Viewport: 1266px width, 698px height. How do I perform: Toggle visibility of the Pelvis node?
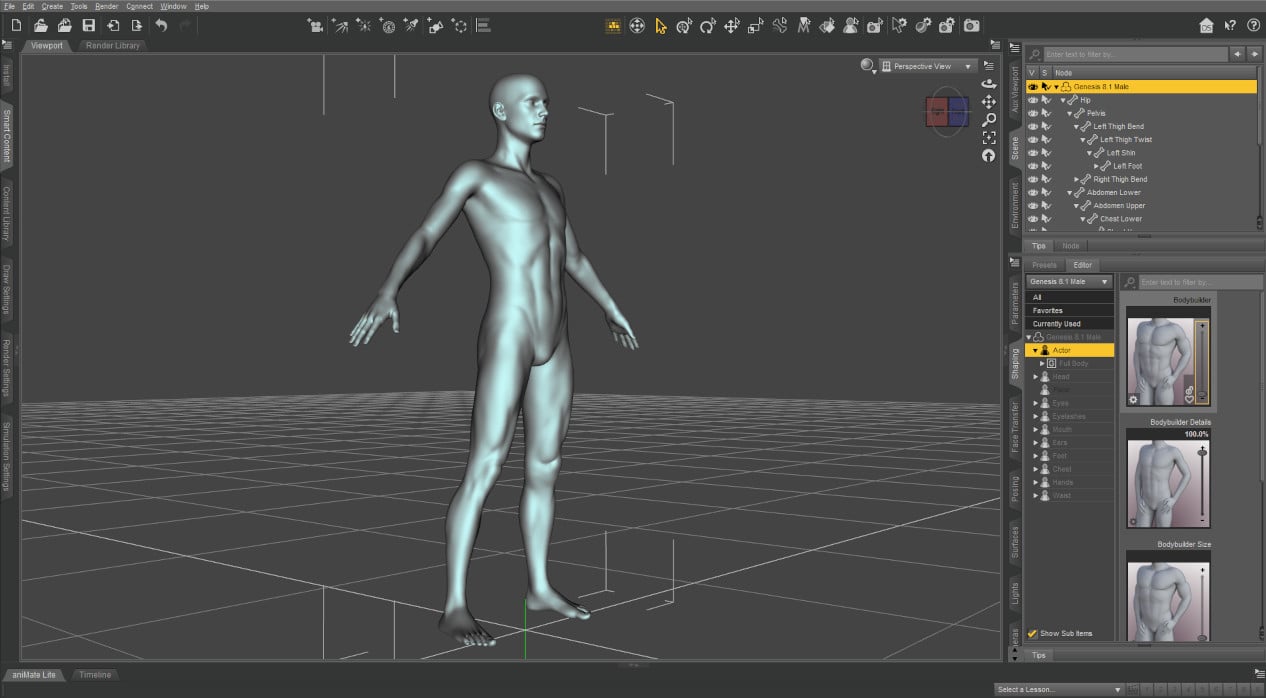1033,114
